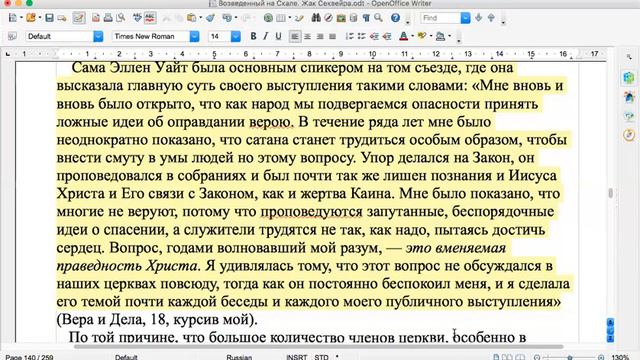The width and height of the screenshot is (640, 360).
Task: Click vertical scrollbar thumb
Action: (x=611, y=193)
